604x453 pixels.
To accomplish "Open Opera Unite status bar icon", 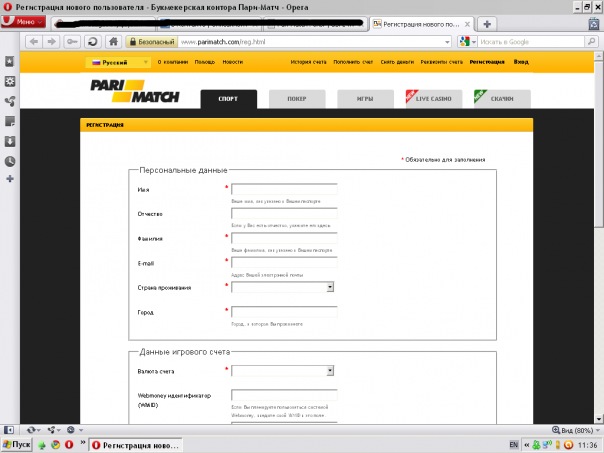I will point(54,430).
